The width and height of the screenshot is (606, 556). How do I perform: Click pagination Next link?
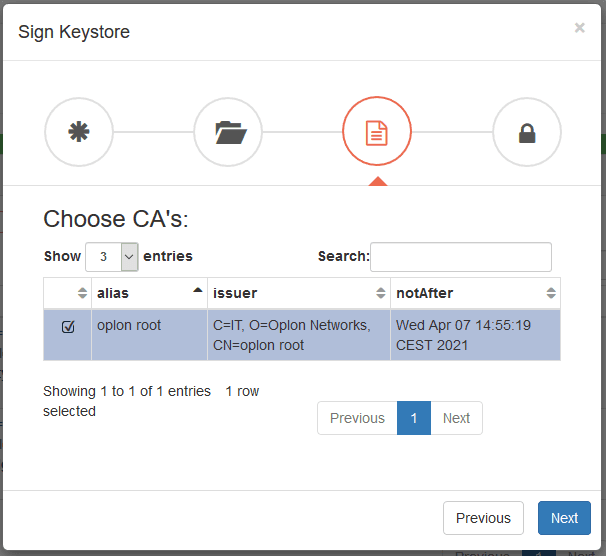pyautogui.click(x=456, y=418)
